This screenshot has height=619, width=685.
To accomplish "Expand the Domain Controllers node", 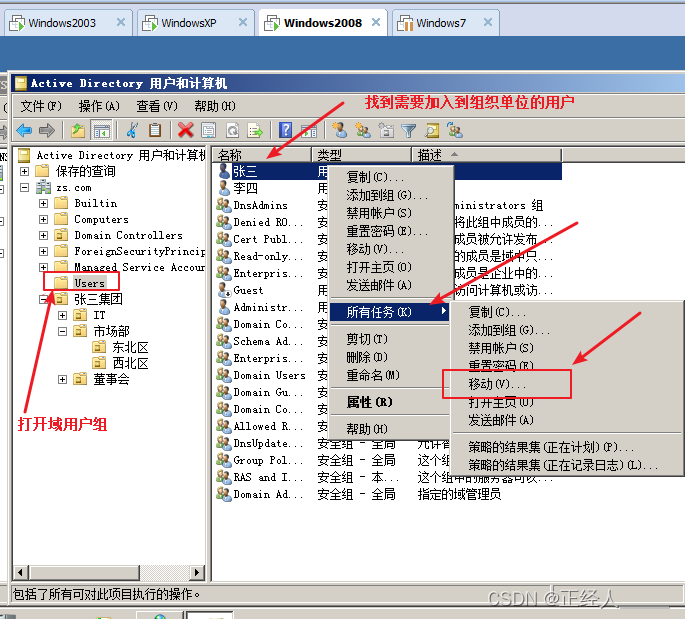I will [x=43, y=235].
